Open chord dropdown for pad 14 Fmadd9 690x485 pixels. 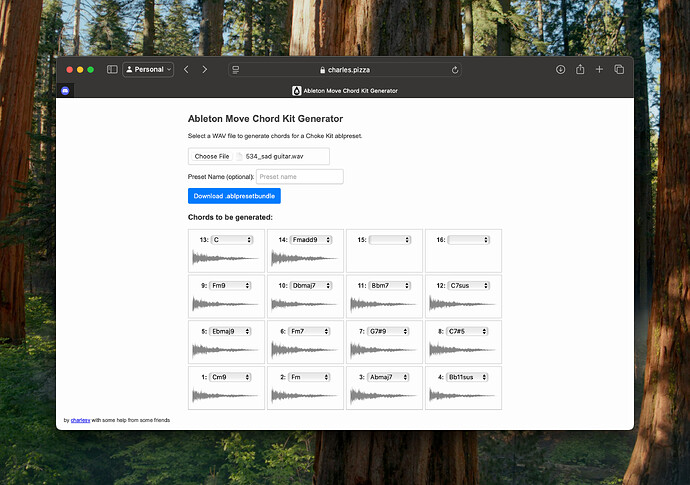click(x=311, y=240)
